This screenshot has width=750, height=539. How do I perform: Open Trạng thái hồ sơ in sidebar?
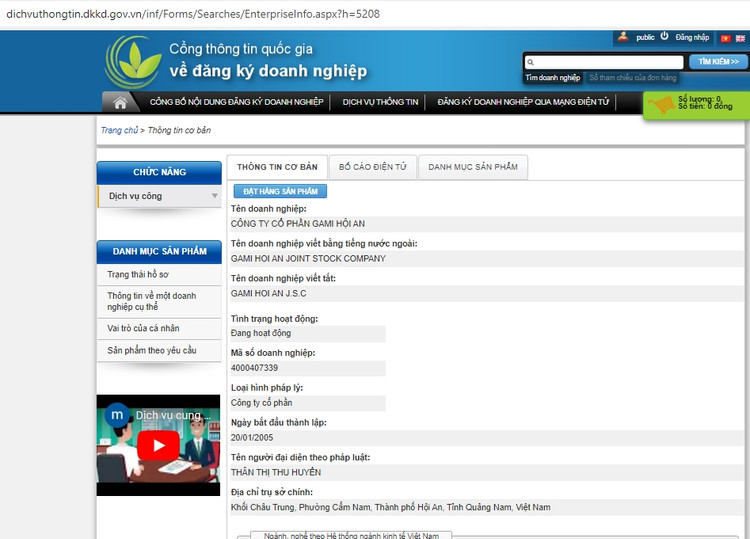[x=138, y=274]
